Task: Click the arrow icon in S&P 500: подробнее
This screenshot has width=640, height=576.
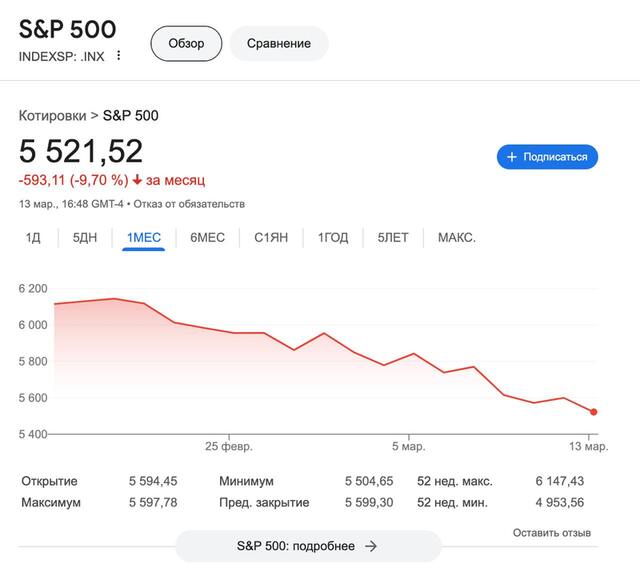Action: tap(371, 546)
